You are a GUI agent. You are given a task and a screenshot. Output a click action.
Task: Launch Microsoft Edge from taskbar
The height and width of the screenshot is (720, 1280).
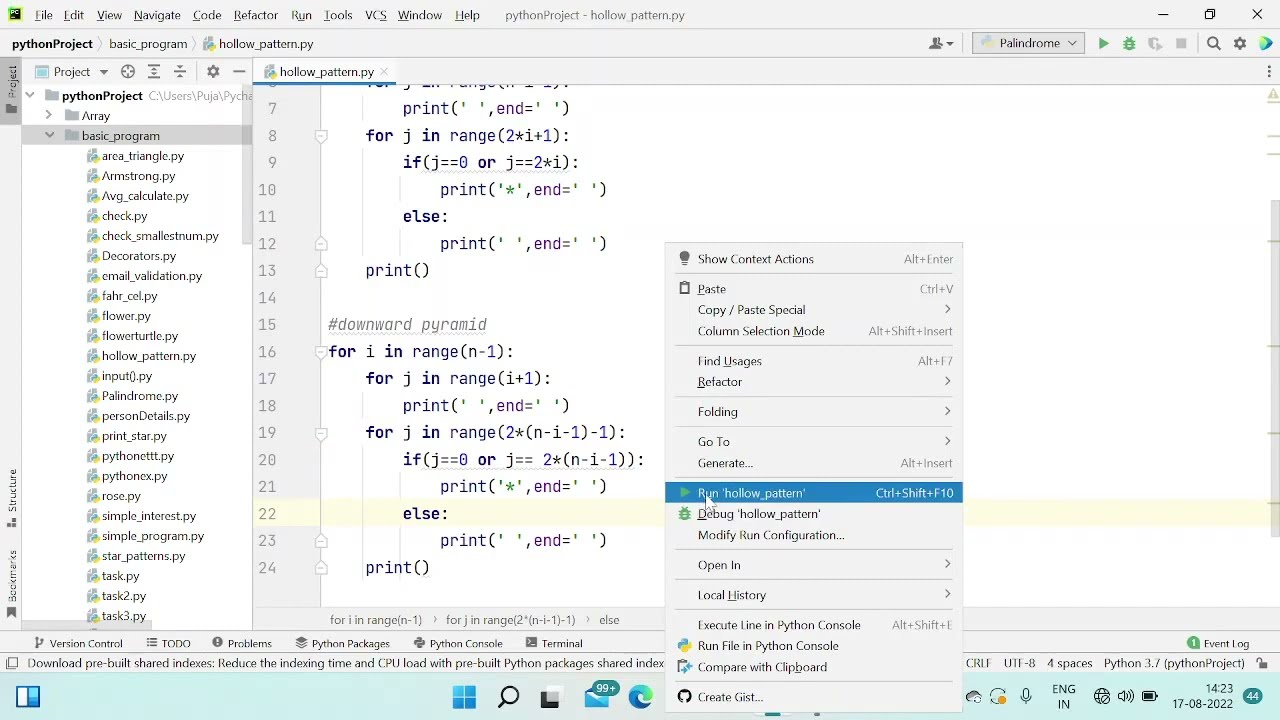(x=641, y=697)
